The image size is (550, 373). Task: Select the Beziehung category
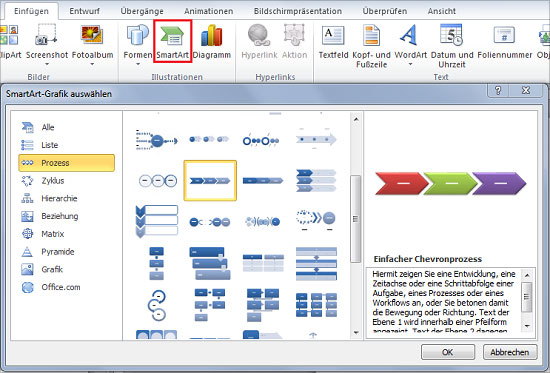coord(66,216)
